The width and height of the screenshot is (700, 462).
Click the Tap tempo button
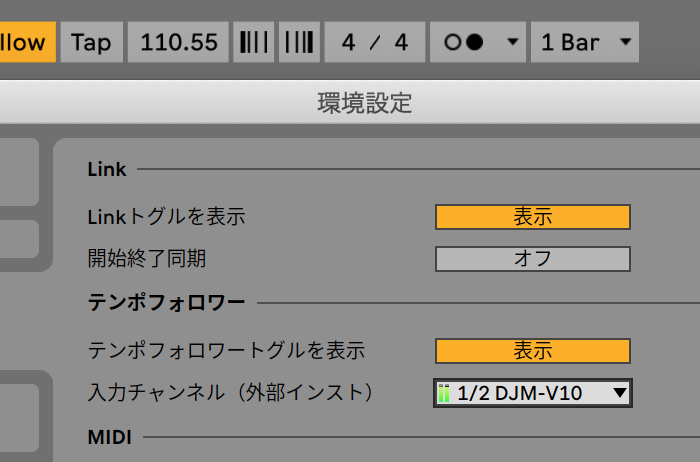[x=92, y=42]
